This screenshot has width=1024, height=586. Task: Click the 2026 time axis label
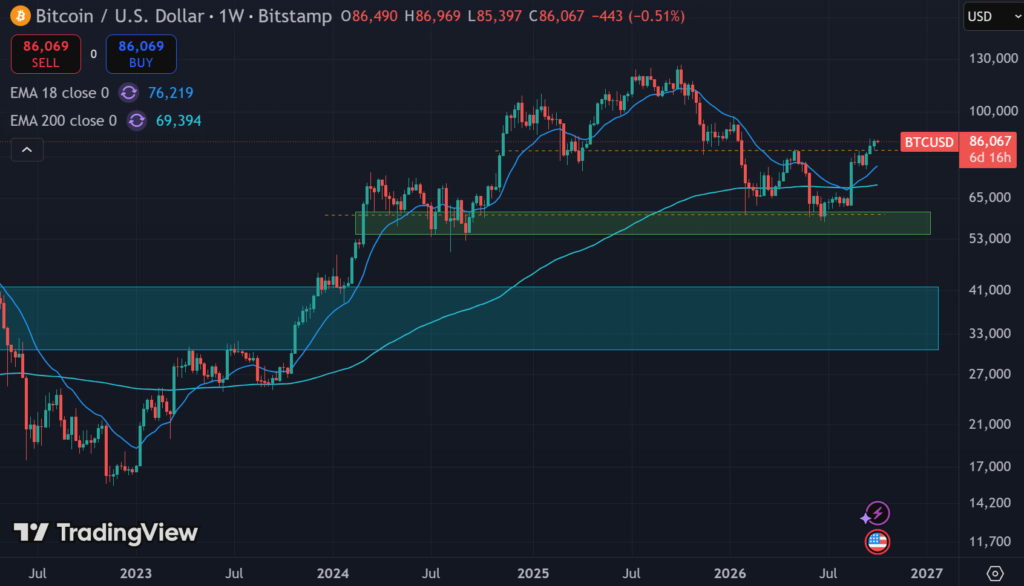coord(729,574)
